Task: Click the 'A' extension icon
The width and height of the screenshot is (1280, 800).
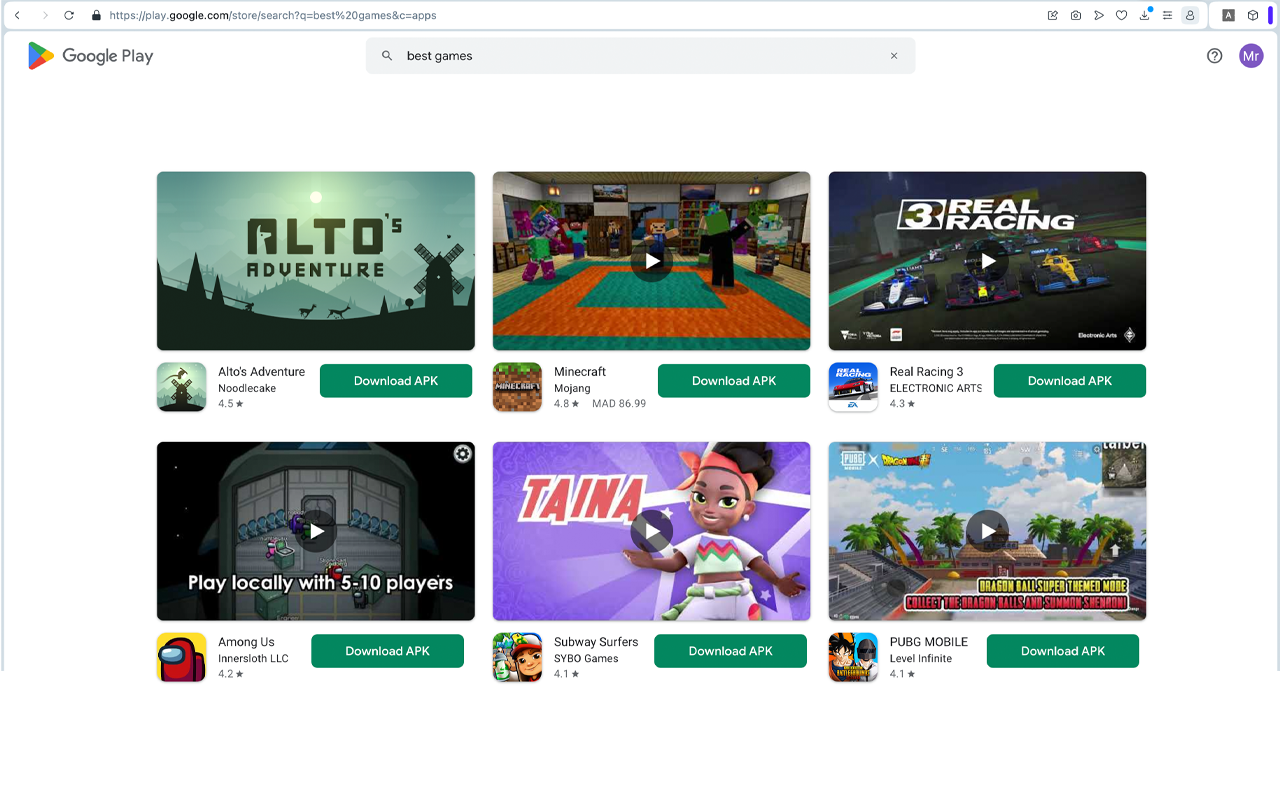Action: [1229, 15]
